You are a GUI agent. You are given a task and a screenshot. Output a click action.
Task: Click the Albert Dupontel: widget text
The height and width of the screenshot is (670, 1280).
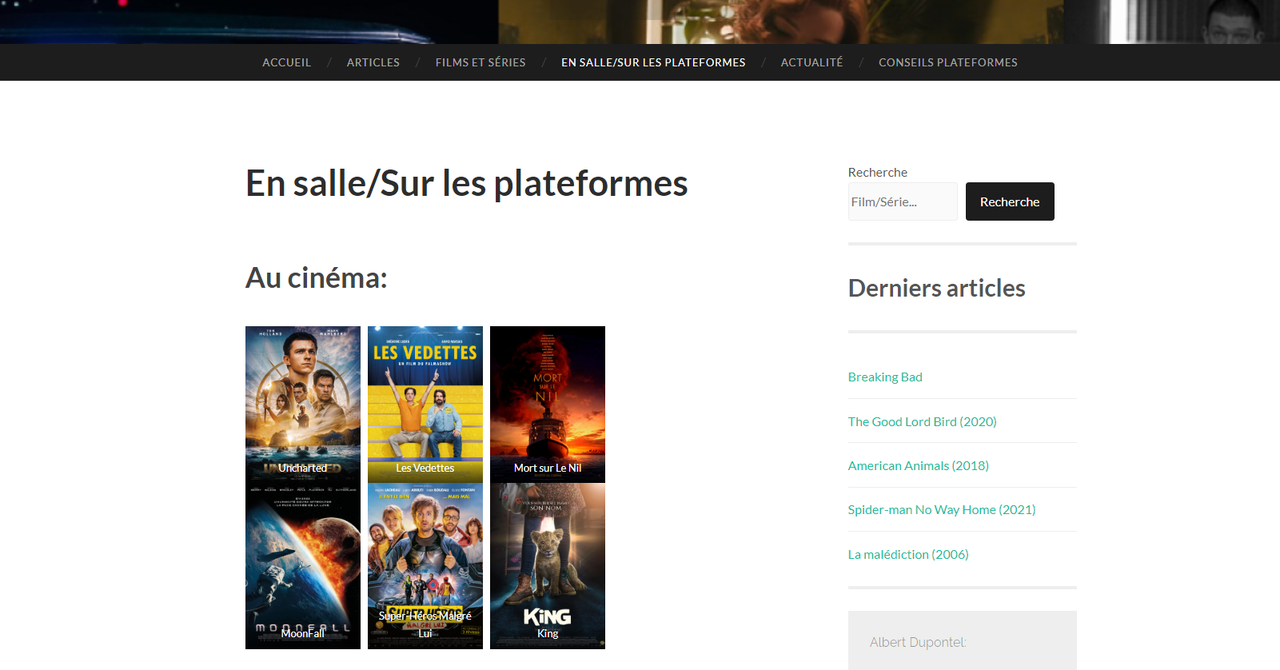pyautogui.click(x=918, y=642)
